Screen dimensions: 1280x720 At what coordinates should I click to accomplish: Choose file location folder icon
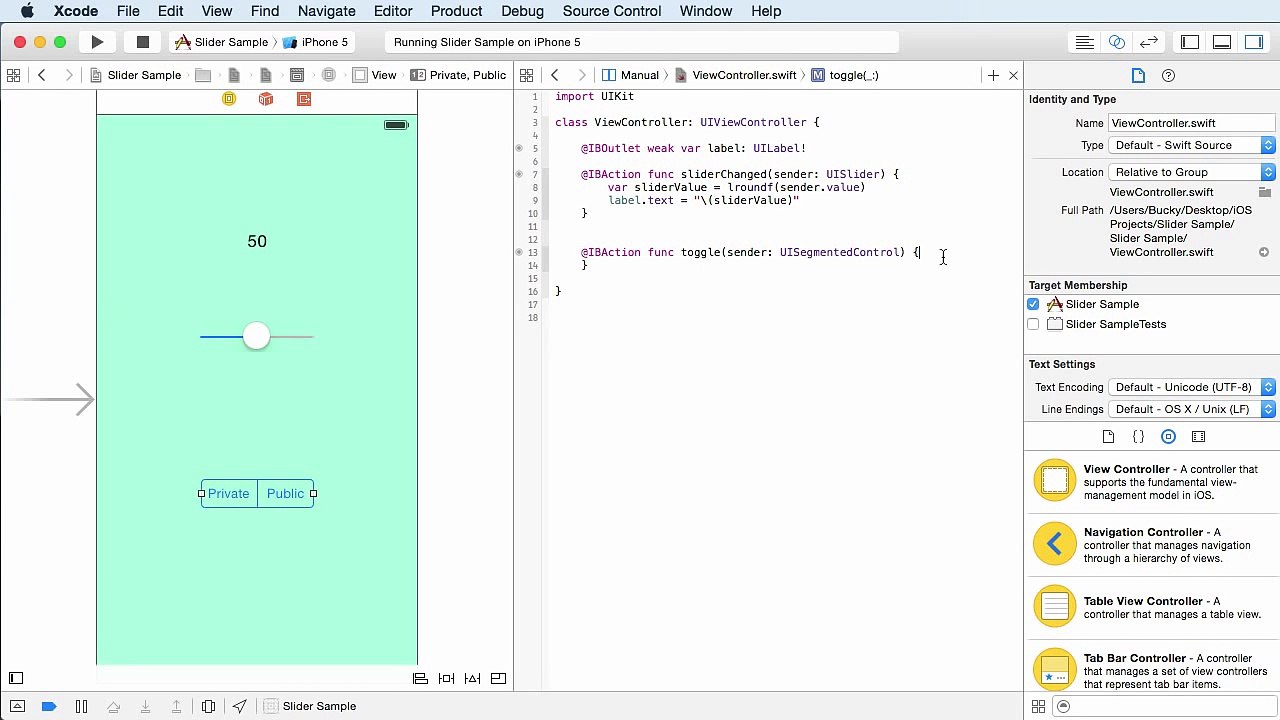[x=1264, y=192]
